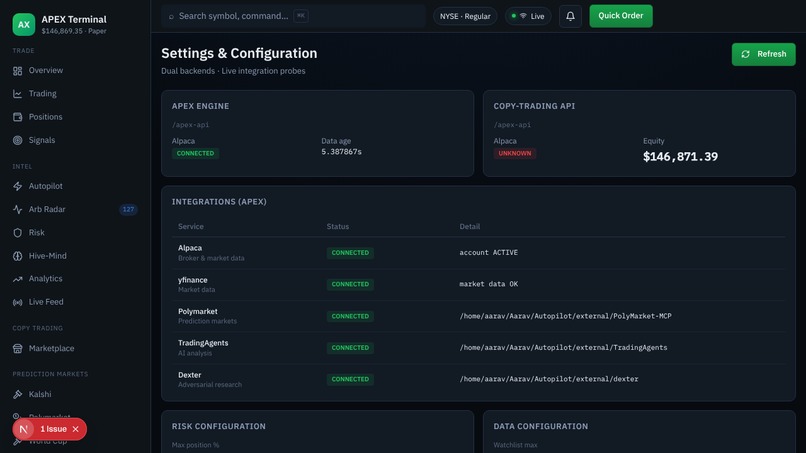Click the Risk shield icon
The image size is (806, 453).
[x=17, y=233]
